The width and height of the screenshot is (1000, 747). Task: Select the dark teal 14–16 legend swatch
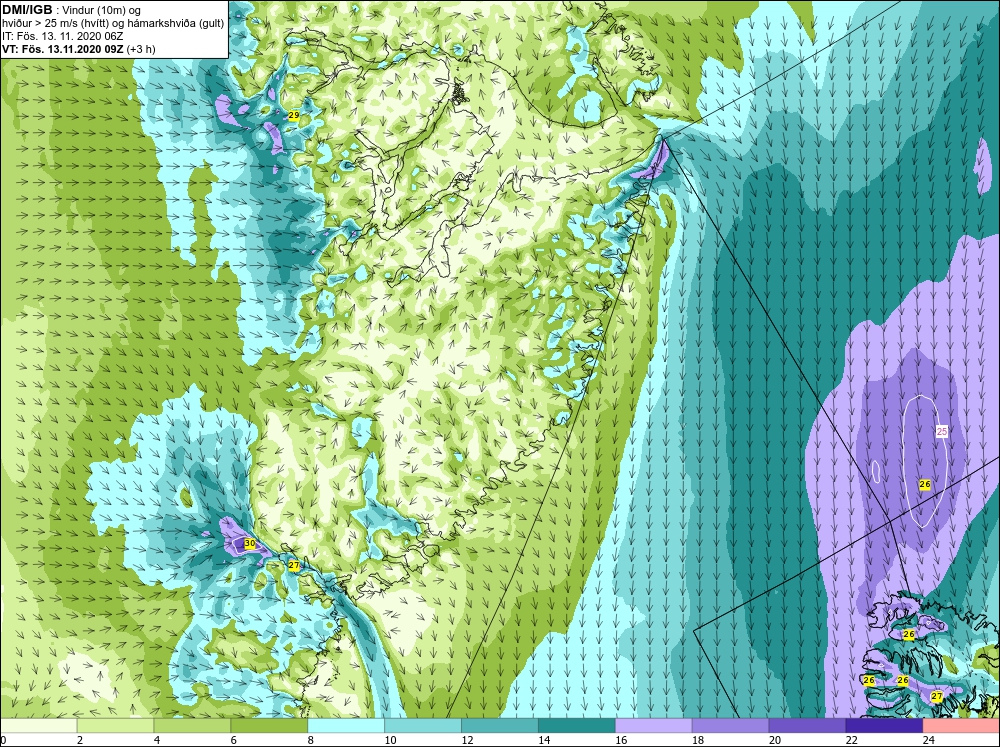(x=577, y=726)
